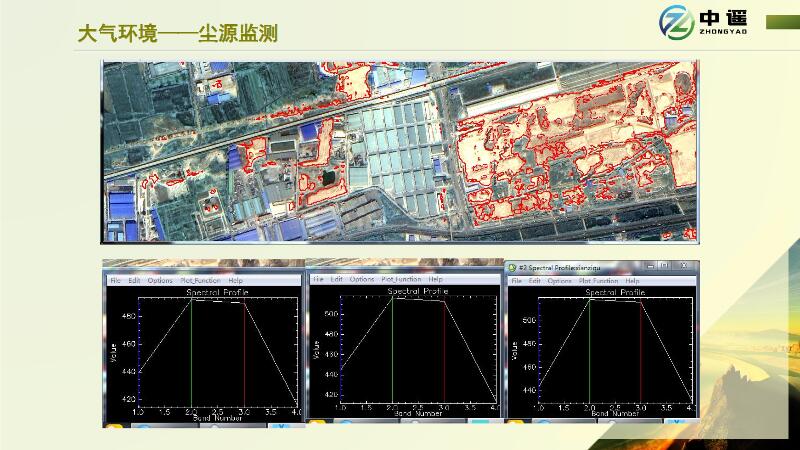Maximize the #2 Spectral Profile window
Viewport: 800px width, 450px height.
[666, 266]
